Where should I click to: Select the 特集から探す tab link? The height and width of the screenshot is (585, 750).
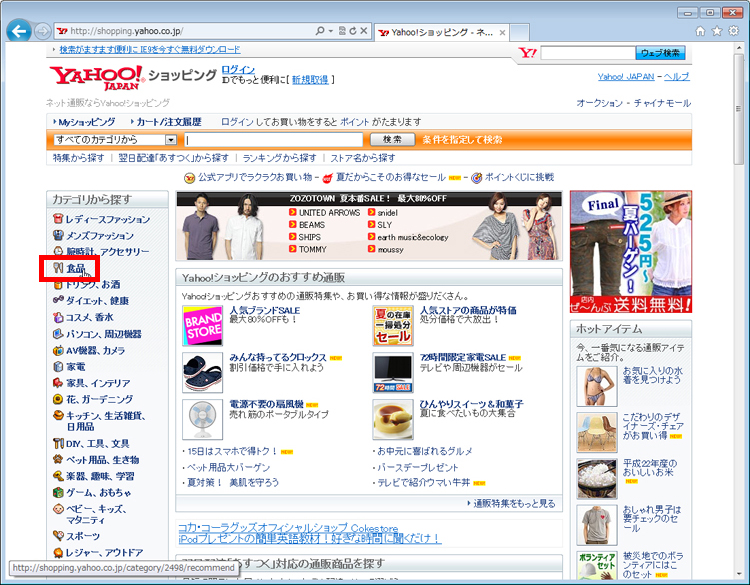78,158
